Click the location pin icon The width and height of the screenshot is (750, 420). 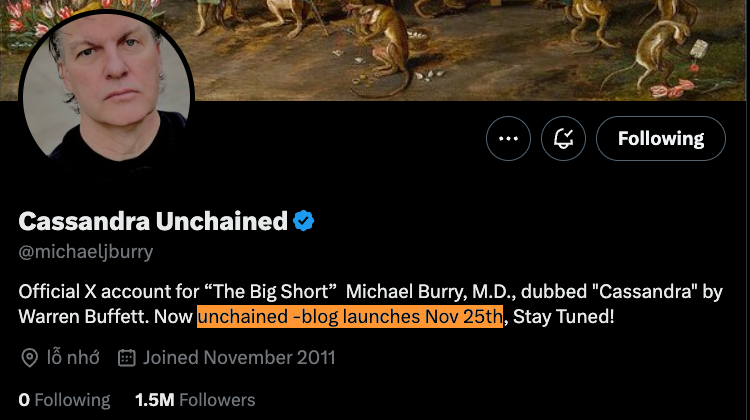(x=30, y=357)
